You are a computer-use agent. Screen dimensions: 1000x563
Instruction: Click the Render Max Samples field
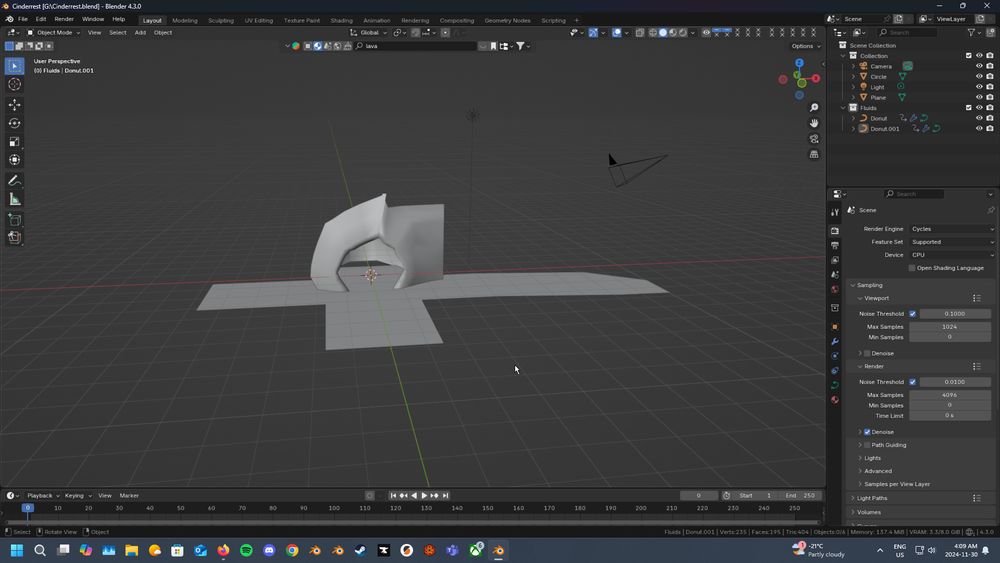[949, 395]
